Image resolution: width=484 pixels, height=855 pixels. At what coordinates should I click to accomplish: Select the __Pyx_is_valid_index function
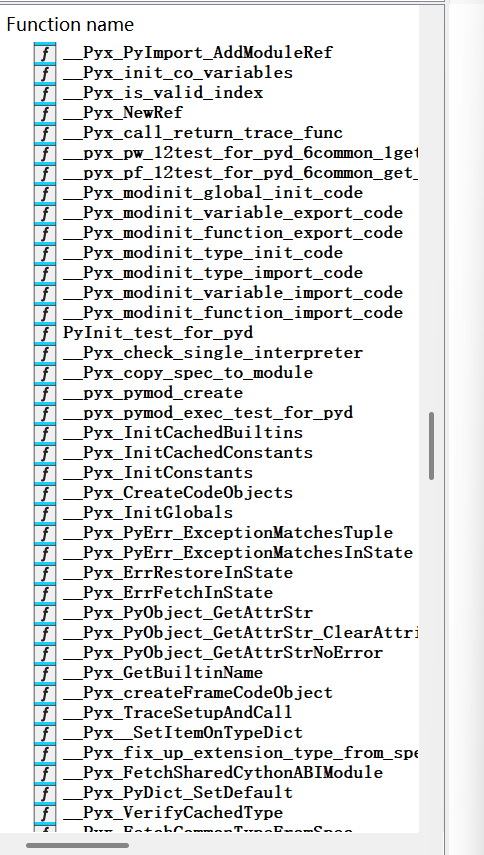click(163, 93)
